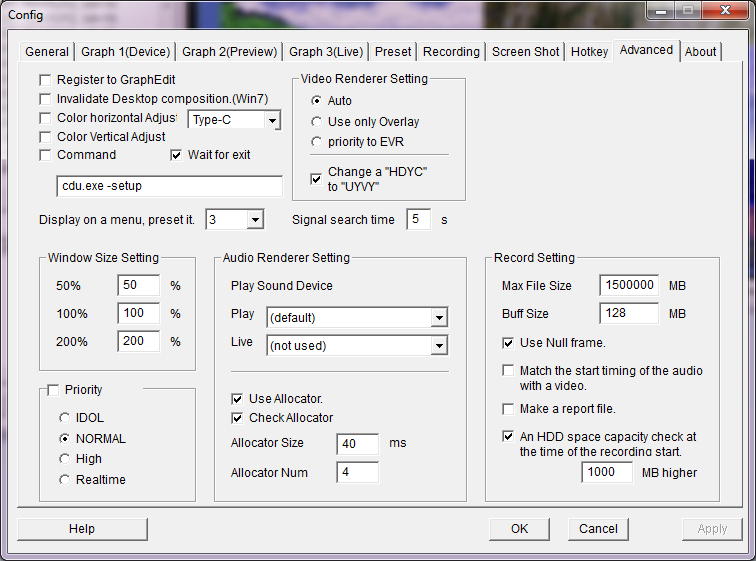Viewport: 756px width, 561px height.
Task: Enable Make a report file
Action: tap(508, 409)
